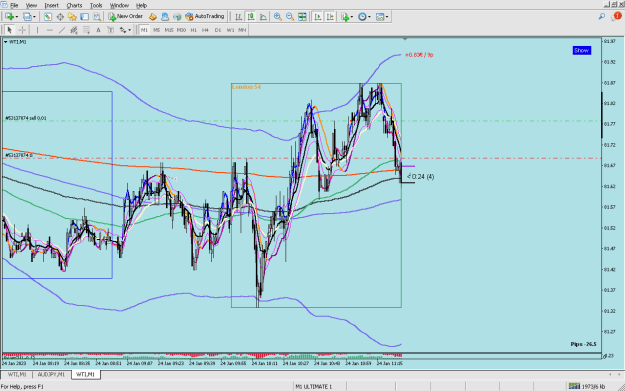The image size is (625, 391).
Task: Switch timeframe to H1
Action: 194,30
